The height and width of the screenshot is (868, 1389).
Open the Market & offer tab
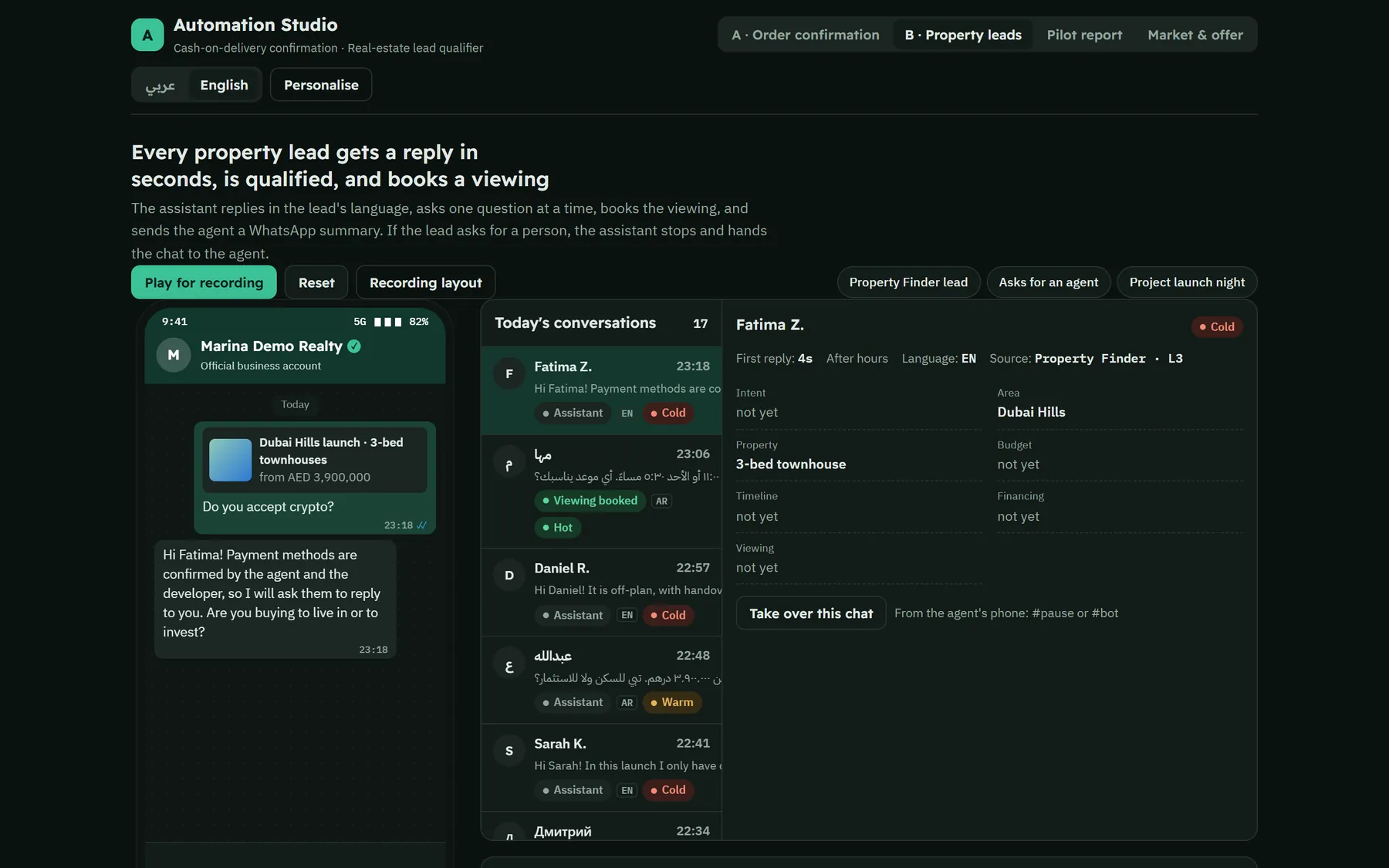point(1195,35)
